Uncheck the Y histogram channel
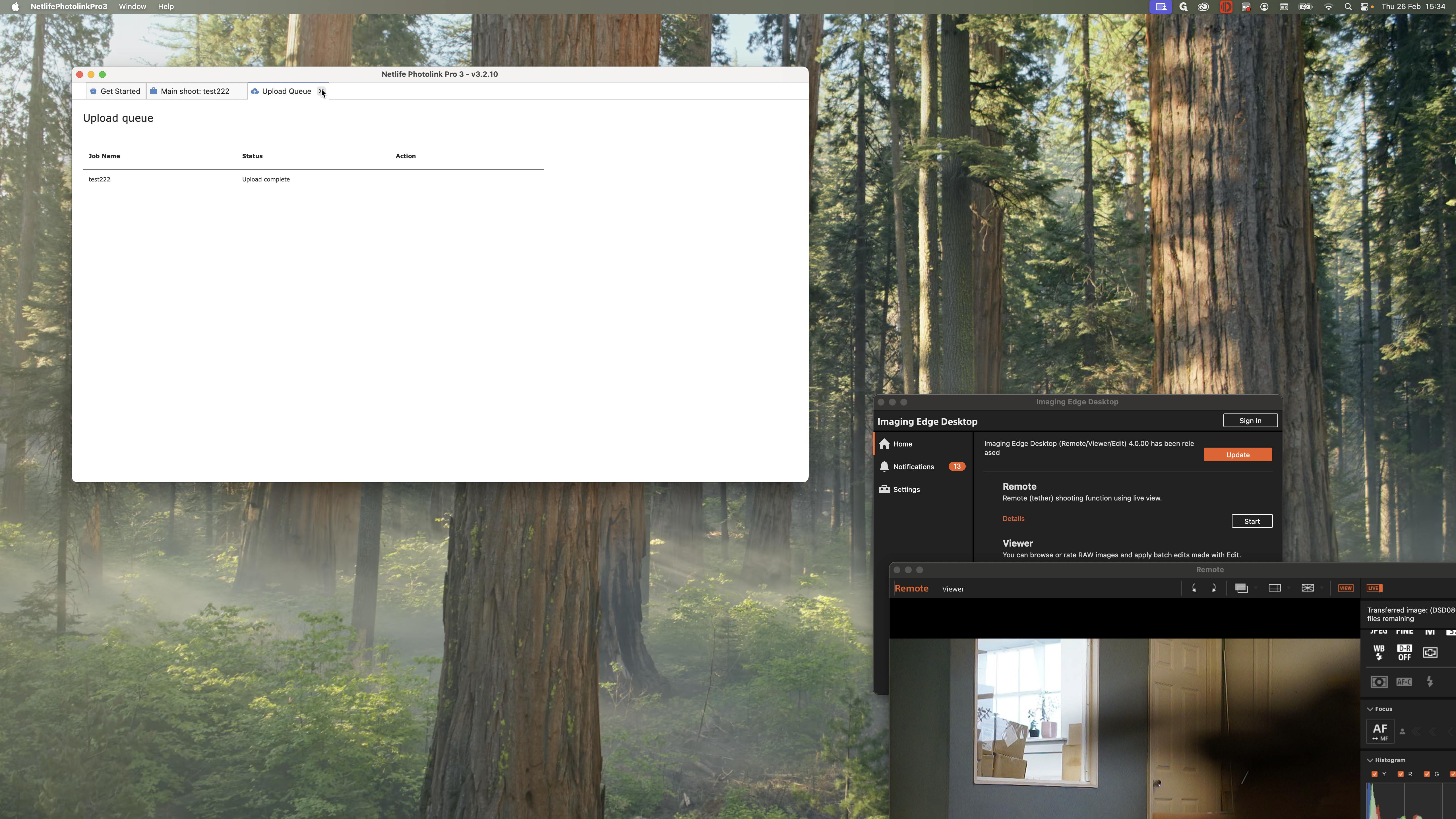The width and height of the screenshot is (1456, 819). tap(1375, 774)
